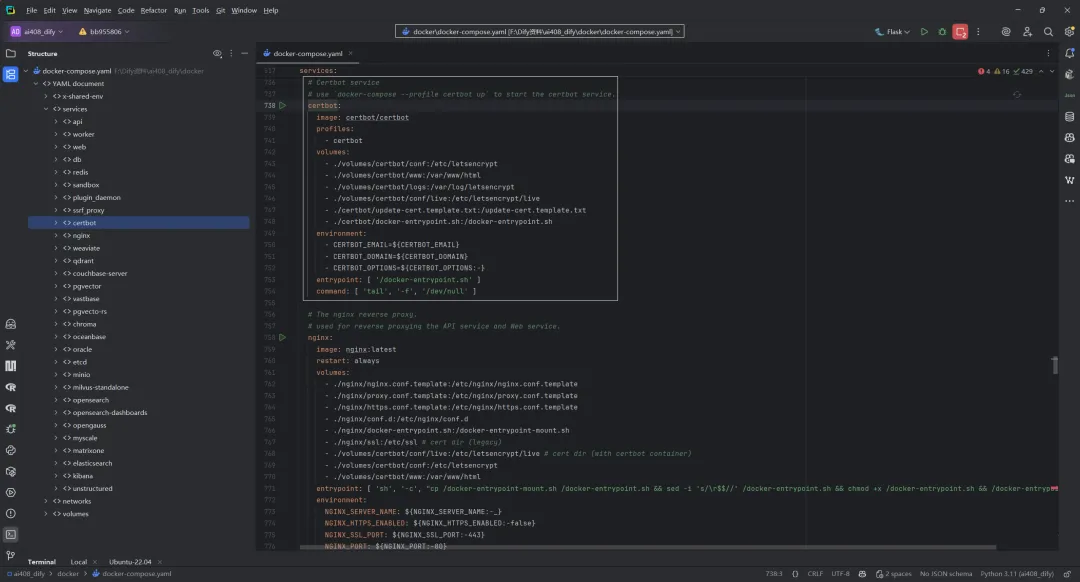This screenshot has width=1080, height=582.
Task: Click the 2 spaces indent setting
Action: pos(893,574)
